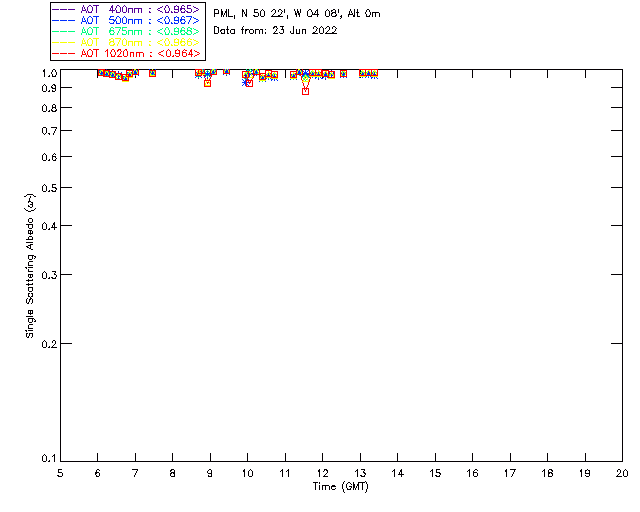This screenshot has width=640, height=512.
Task: Click the 13 on the time axis
Action: click(360, 473)
